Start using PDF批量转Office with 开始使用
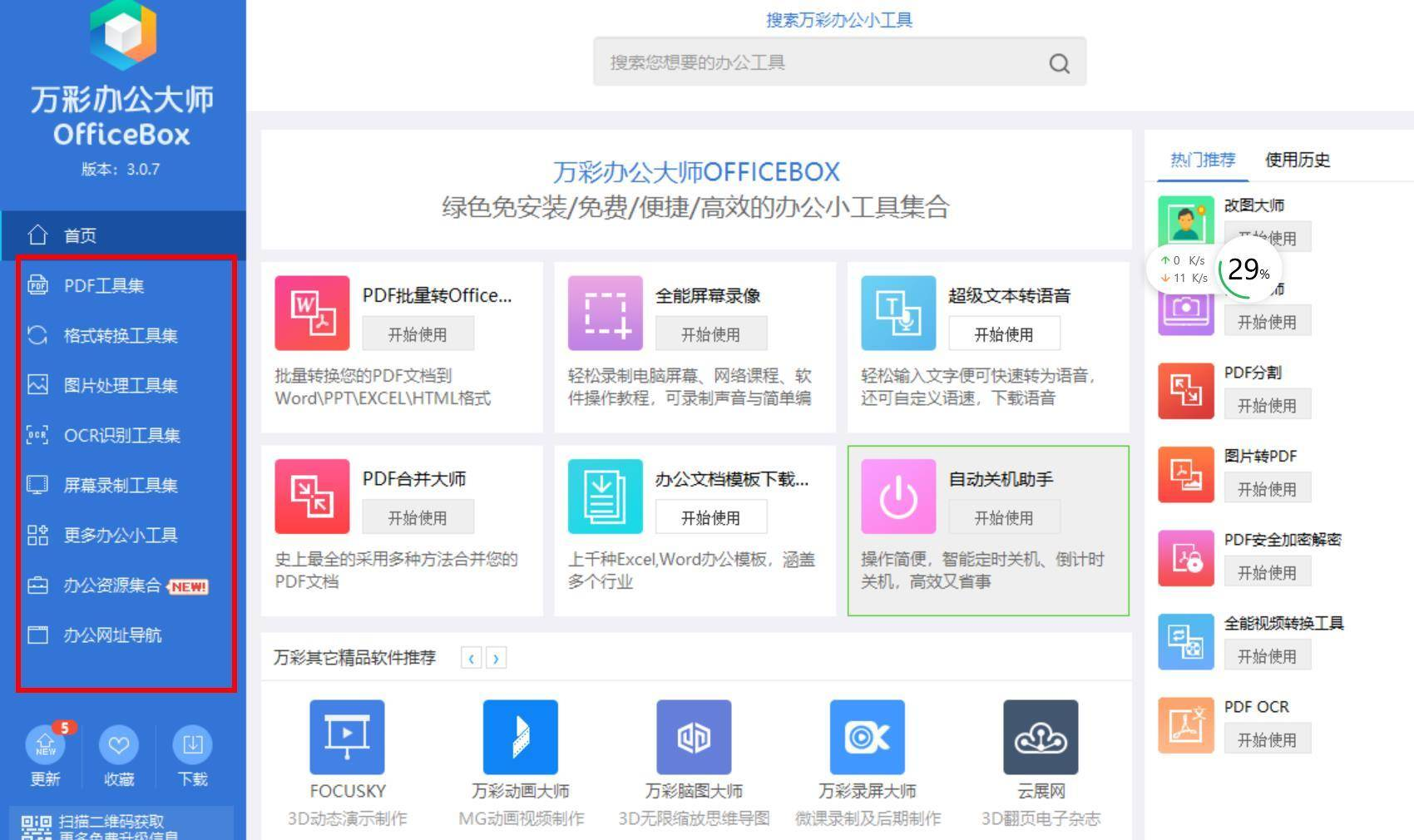This screenshot has width=1414, height=840. coord(418,334)
